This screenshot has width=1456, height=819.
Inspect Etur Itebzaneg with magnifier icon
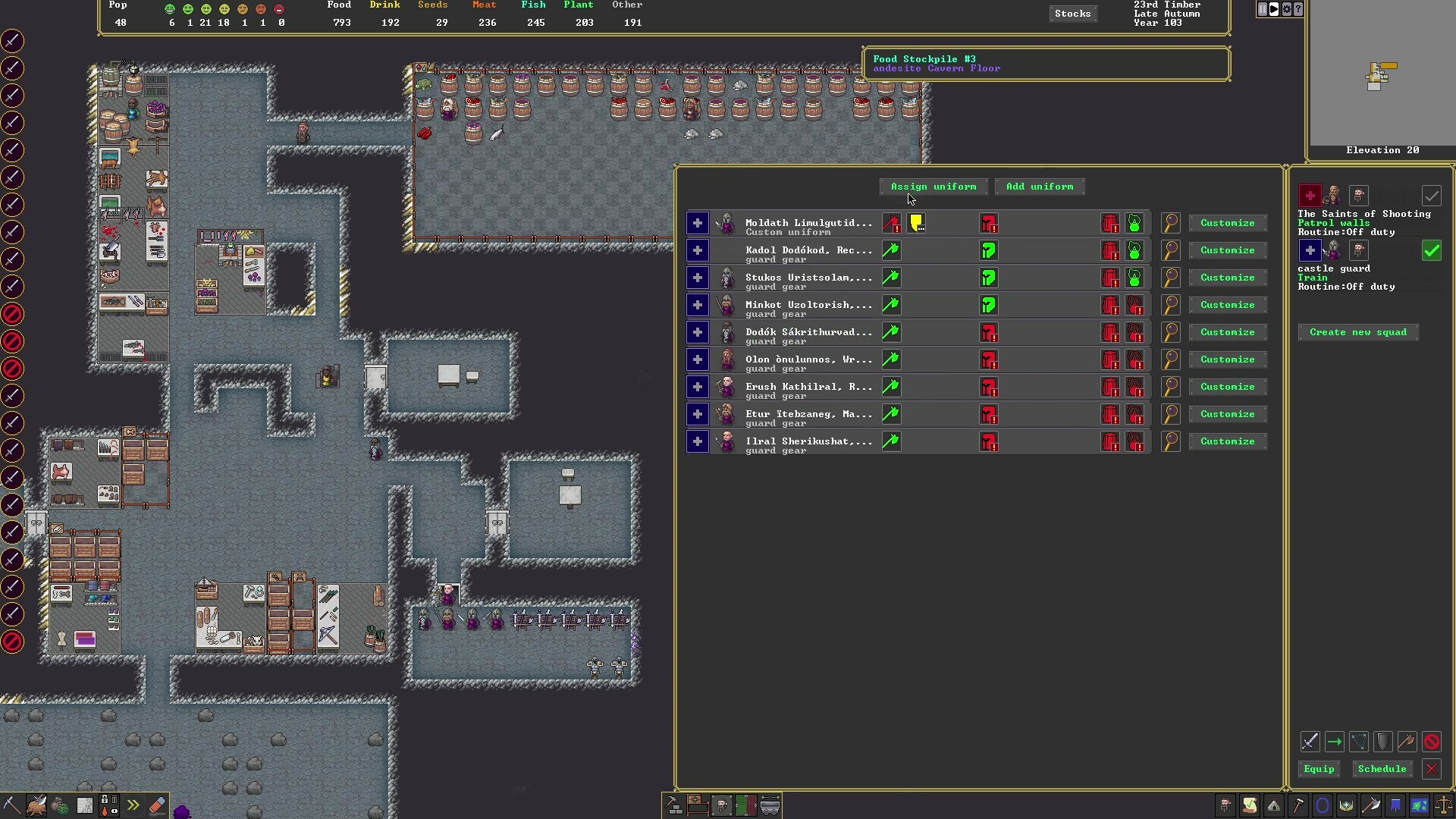pyautogui.click(x=1171, y=414)
